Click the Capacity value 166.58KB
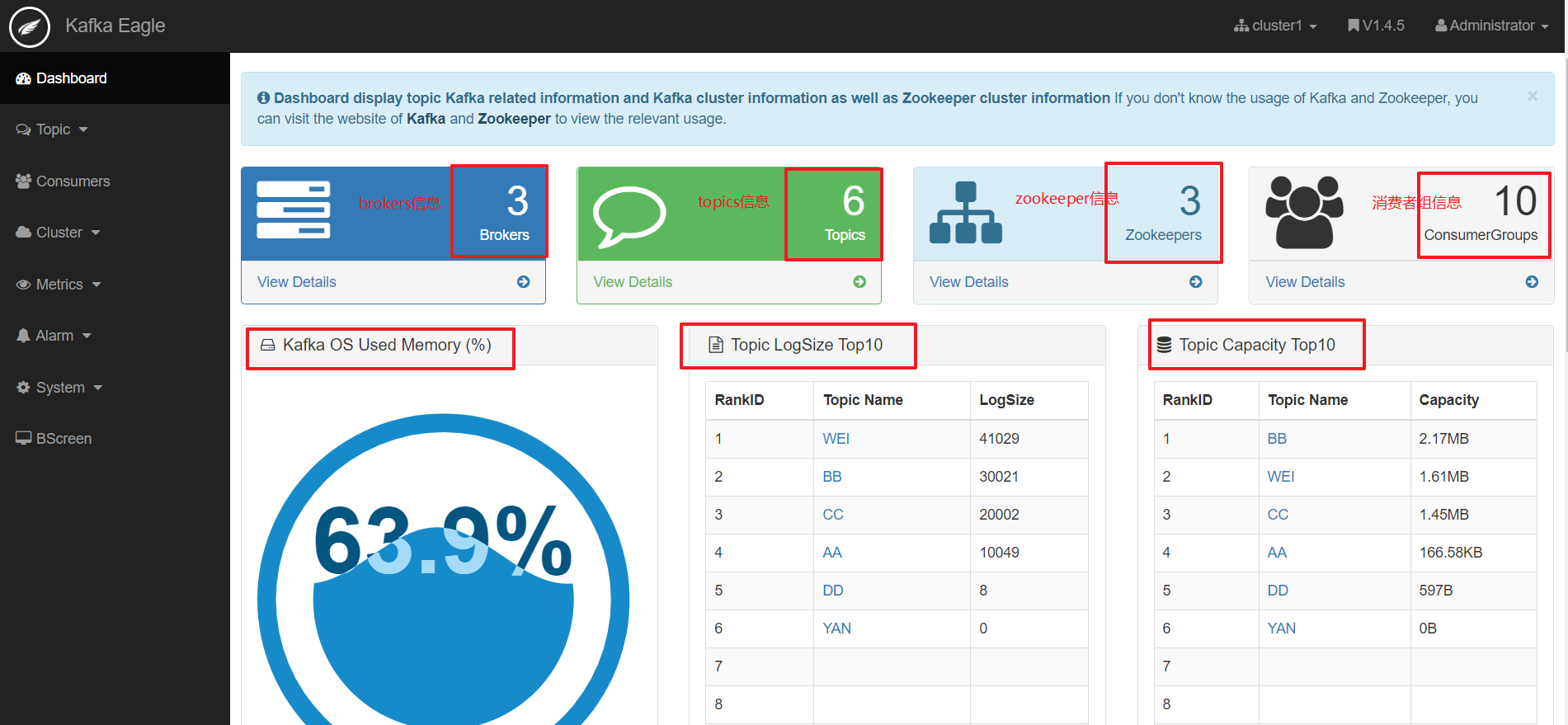Image resolution: width=1568 pixels, height=725 pixels. 1450,553
